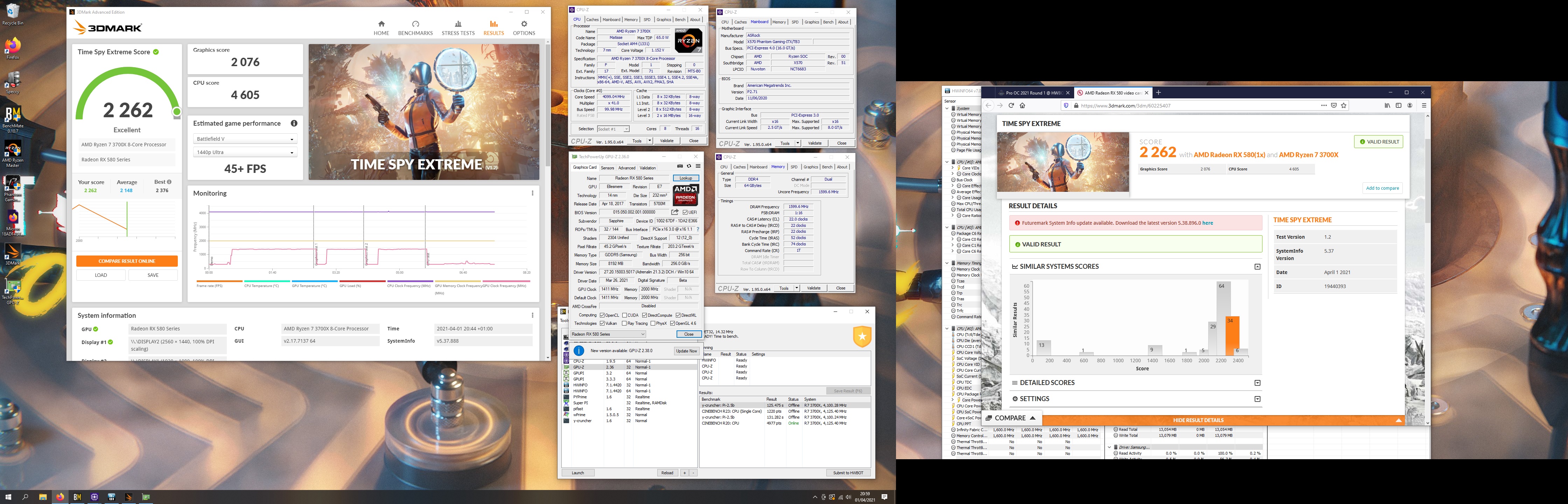Switch to Pro OC 2021 Round 1 Firefox tab

click(1034, 92)
